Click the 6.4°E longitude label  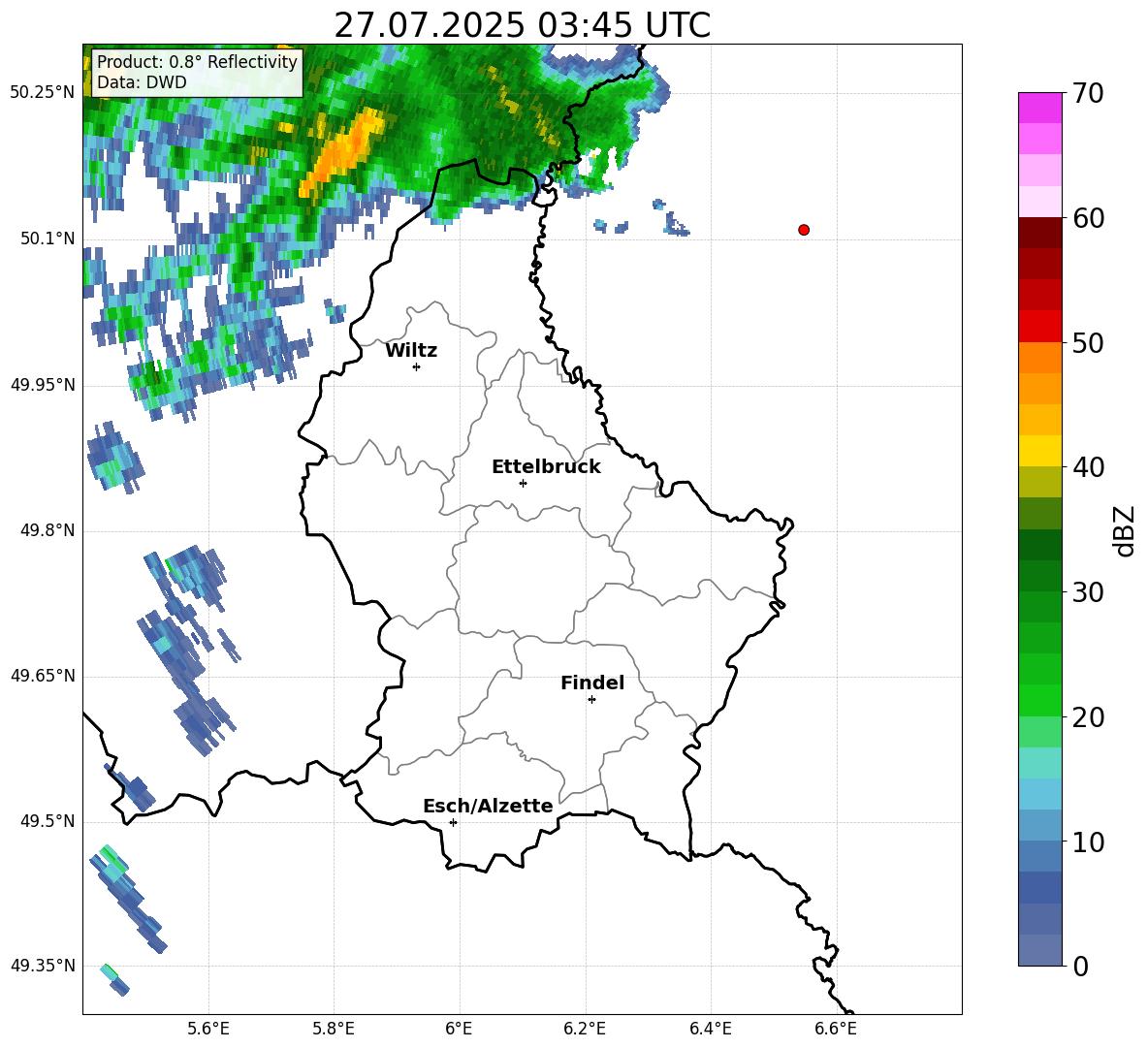click(x=710, y=1029)
